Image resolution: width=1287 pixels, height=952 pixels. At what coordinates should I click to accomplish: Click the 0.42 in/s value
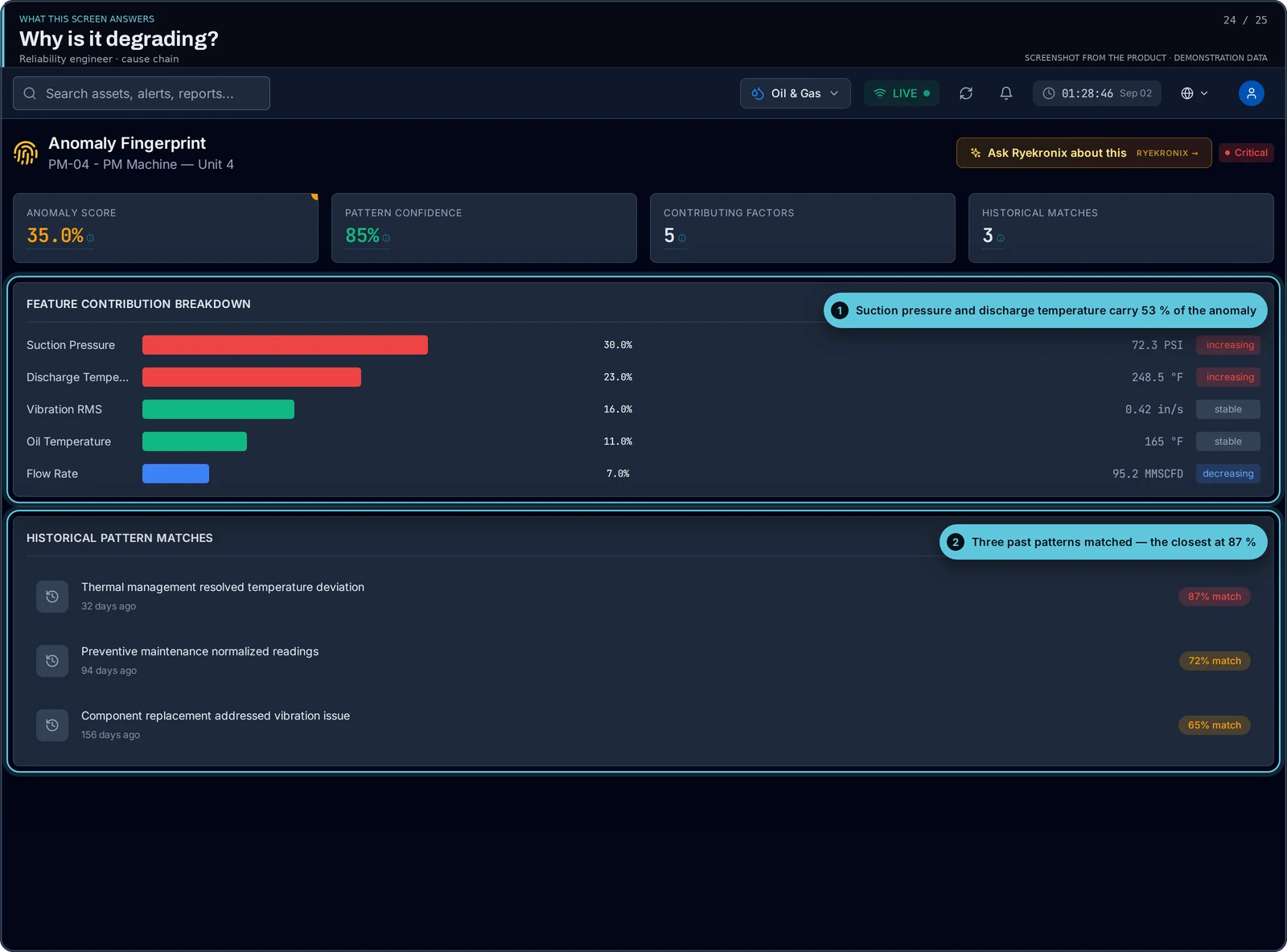pos(1154,409)
